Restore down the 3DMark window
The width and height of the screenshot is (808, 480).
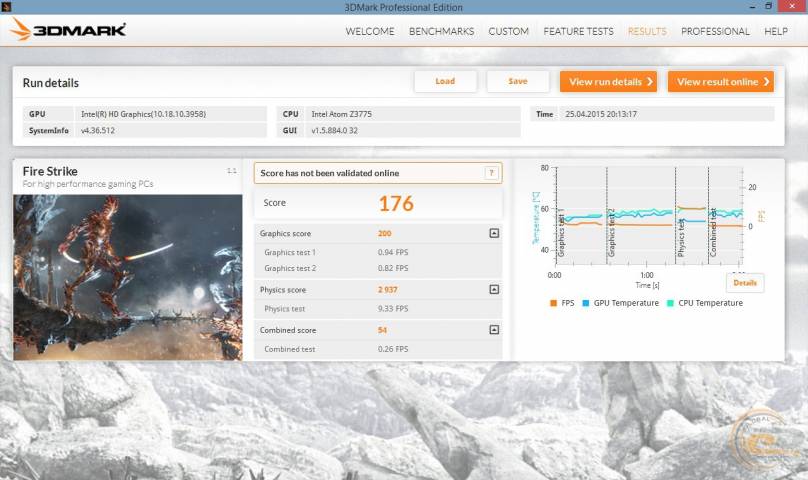tap(769, 7)
